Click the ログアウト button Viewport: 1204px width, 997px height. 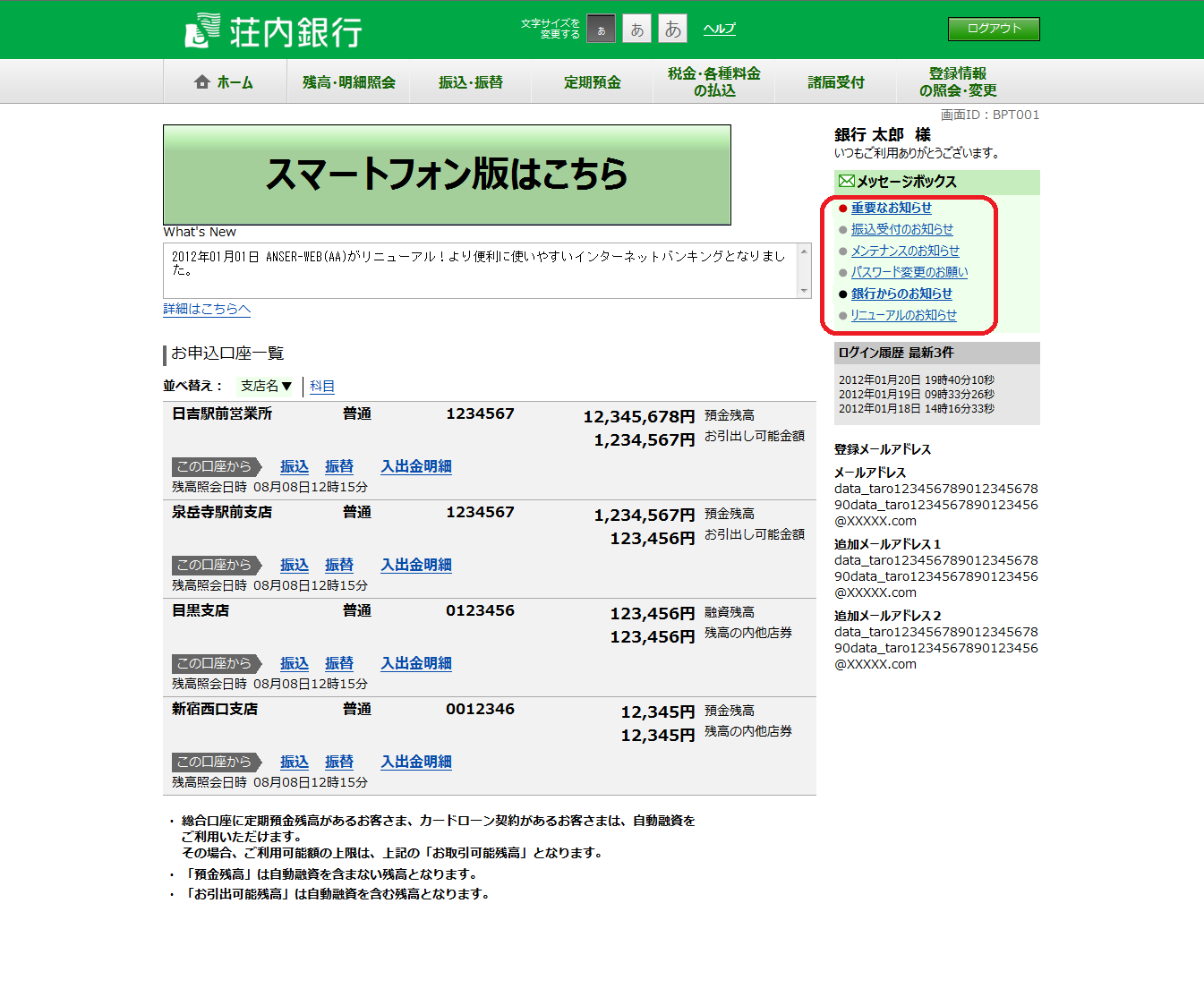pos(994,29)
